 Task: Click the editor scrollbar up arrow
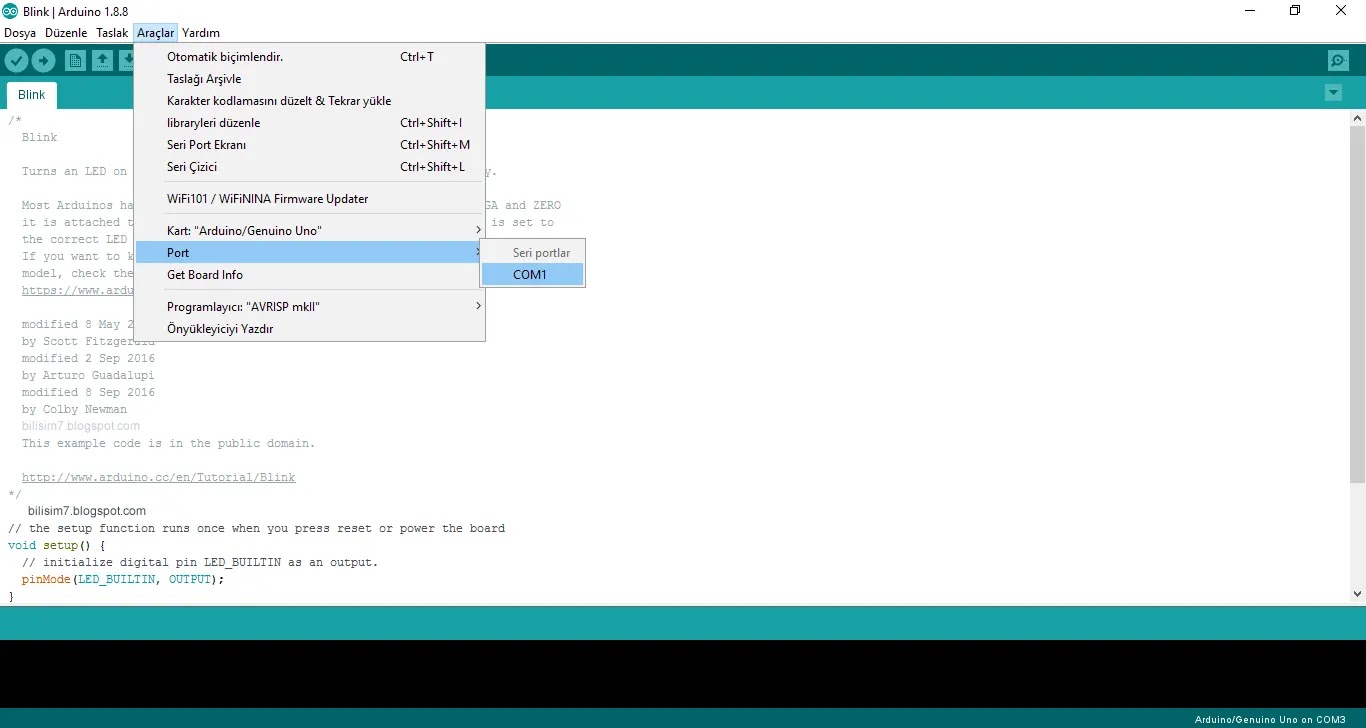click(1357, 118)
